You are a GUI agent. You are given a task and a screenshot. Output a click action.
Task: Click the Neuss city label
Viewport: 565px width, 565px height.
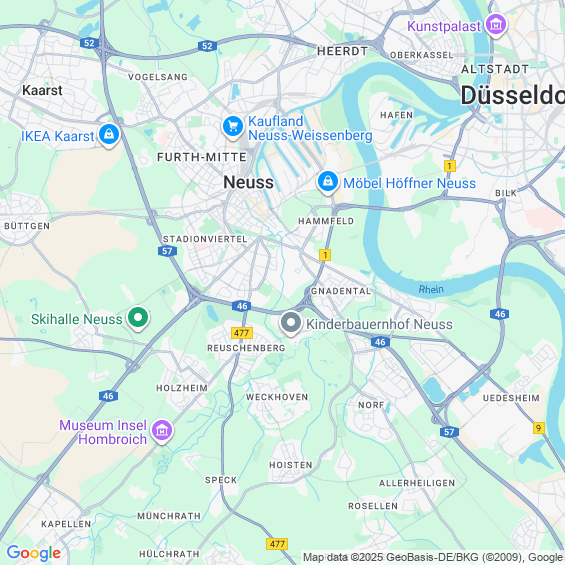tap(248, 182)
